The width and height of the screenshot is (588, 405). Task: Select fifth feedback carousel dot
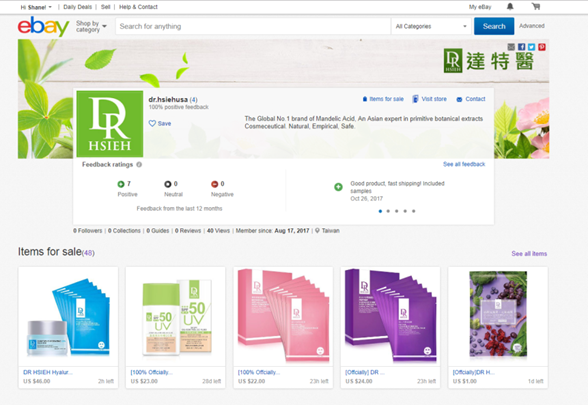pos(414,211)
